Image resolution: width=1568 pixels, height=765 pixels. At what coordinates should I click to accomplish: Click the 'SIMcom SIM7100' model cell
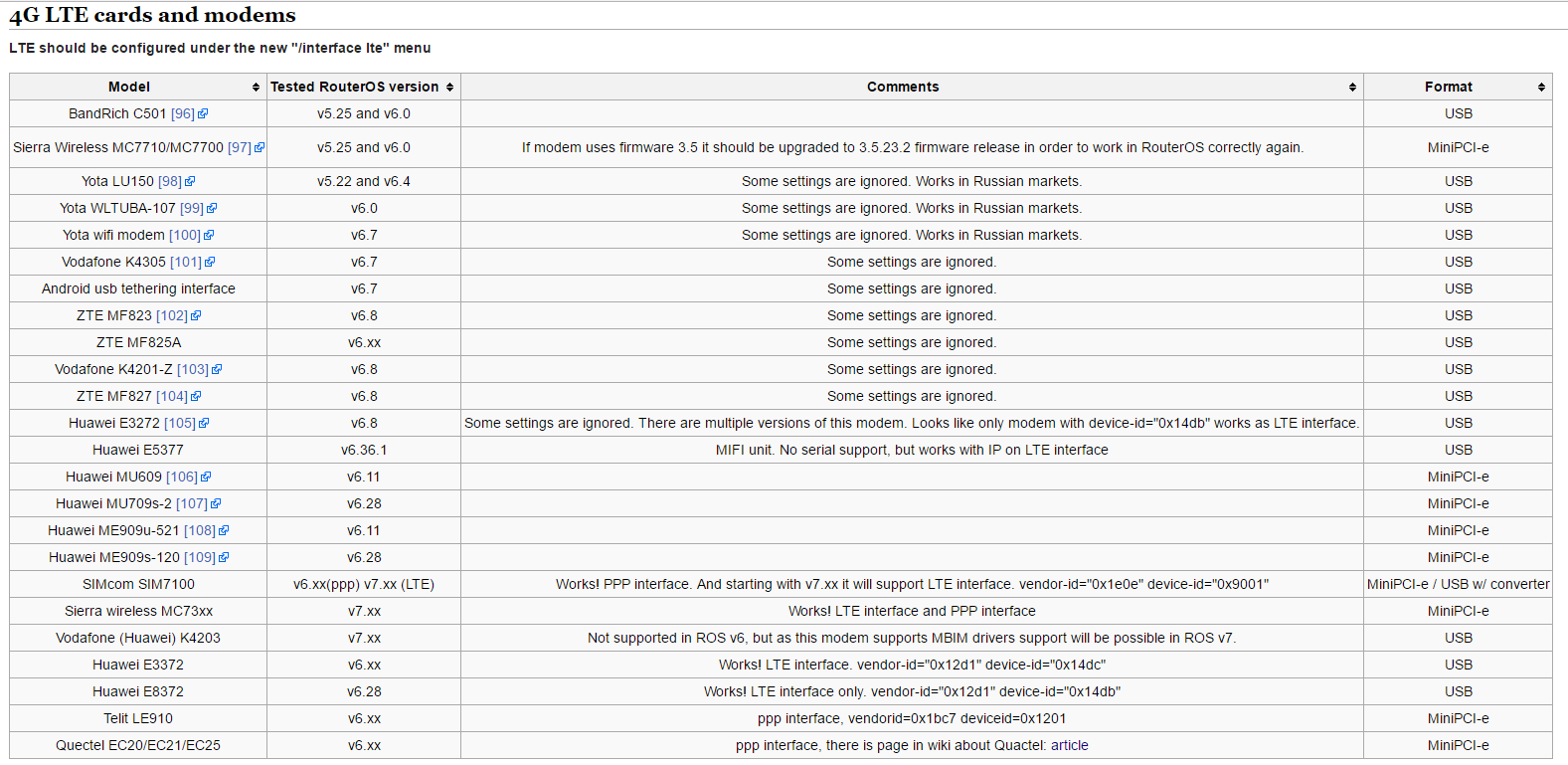(x=138, y=584)
